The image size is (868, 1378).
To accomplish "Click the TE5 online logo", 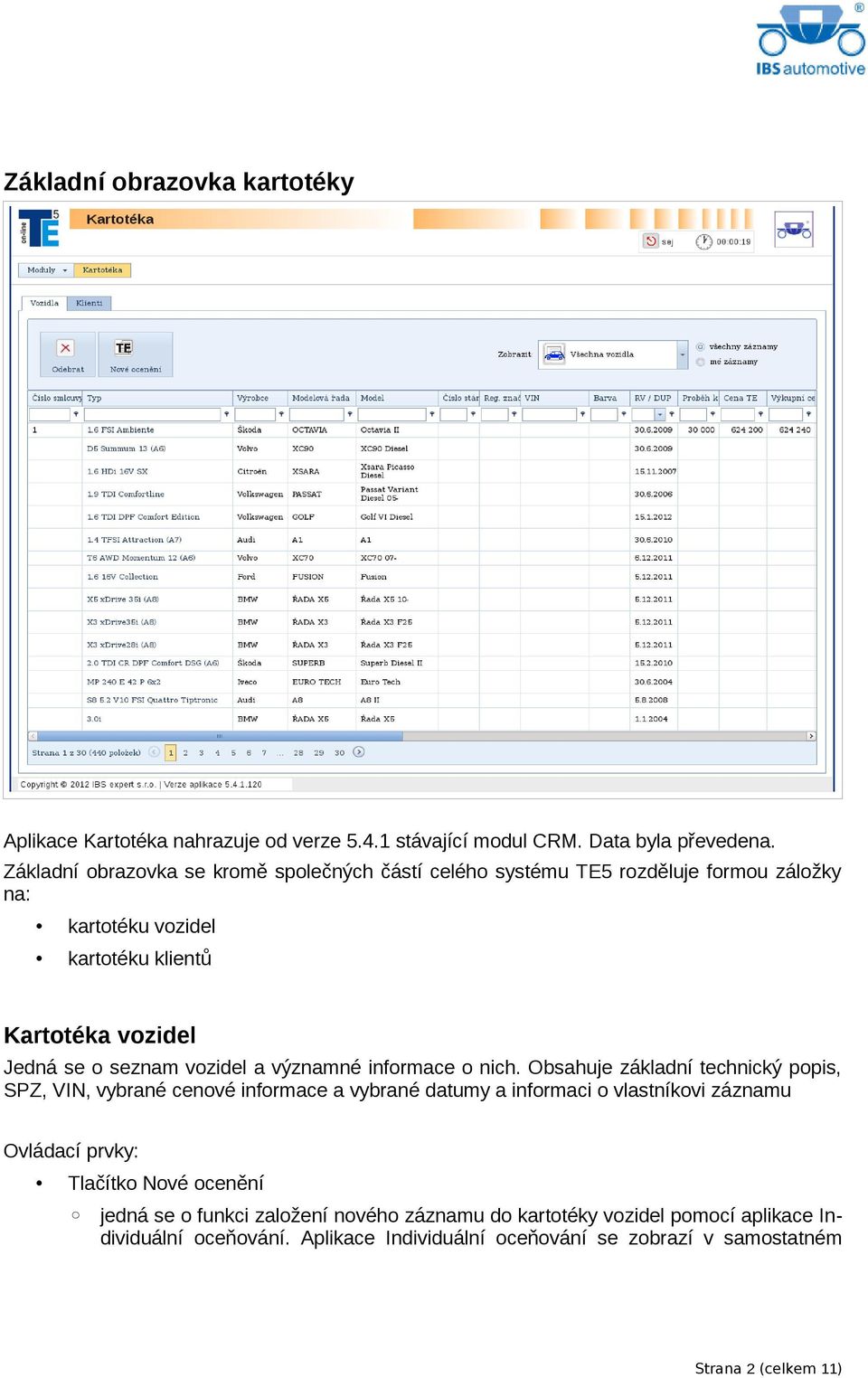I will pyautogui.click(x=39, y=228).
